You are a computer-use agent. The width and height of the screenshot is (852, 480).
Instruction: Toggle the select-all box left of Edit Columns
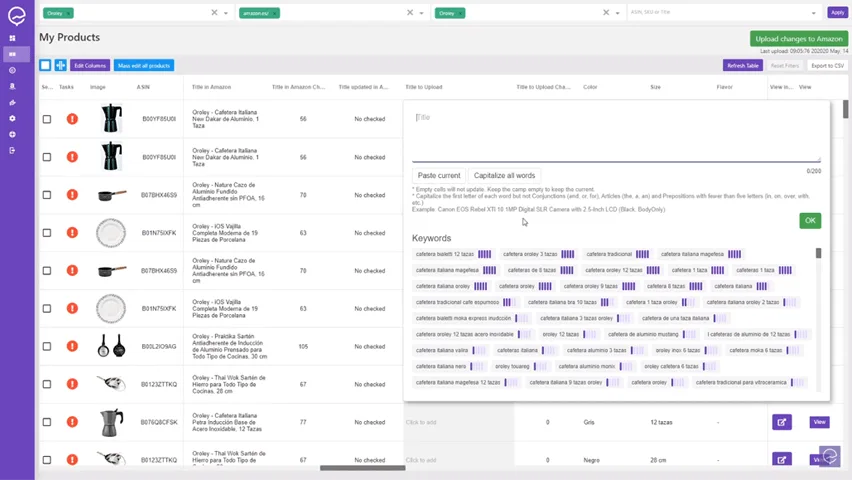(x=45, y=65)
